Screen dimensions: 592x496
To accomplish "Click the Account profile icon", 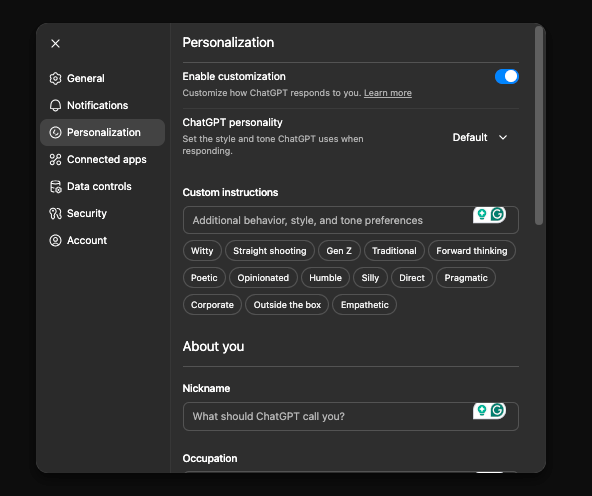I will coord(56,240).
